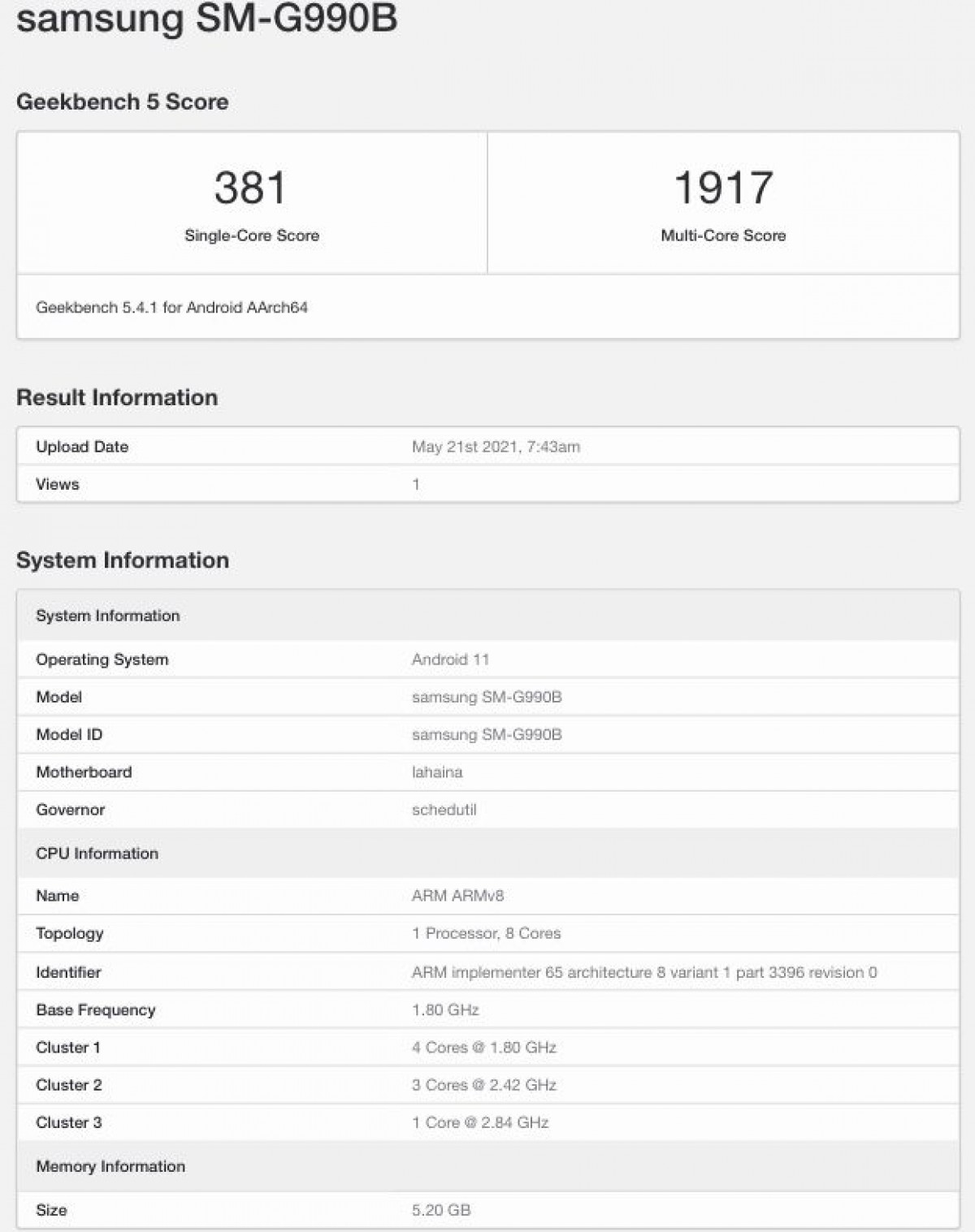The image size is (975, 1232).
Task: Select the Governor schedutil value
Action: [444, 810]
